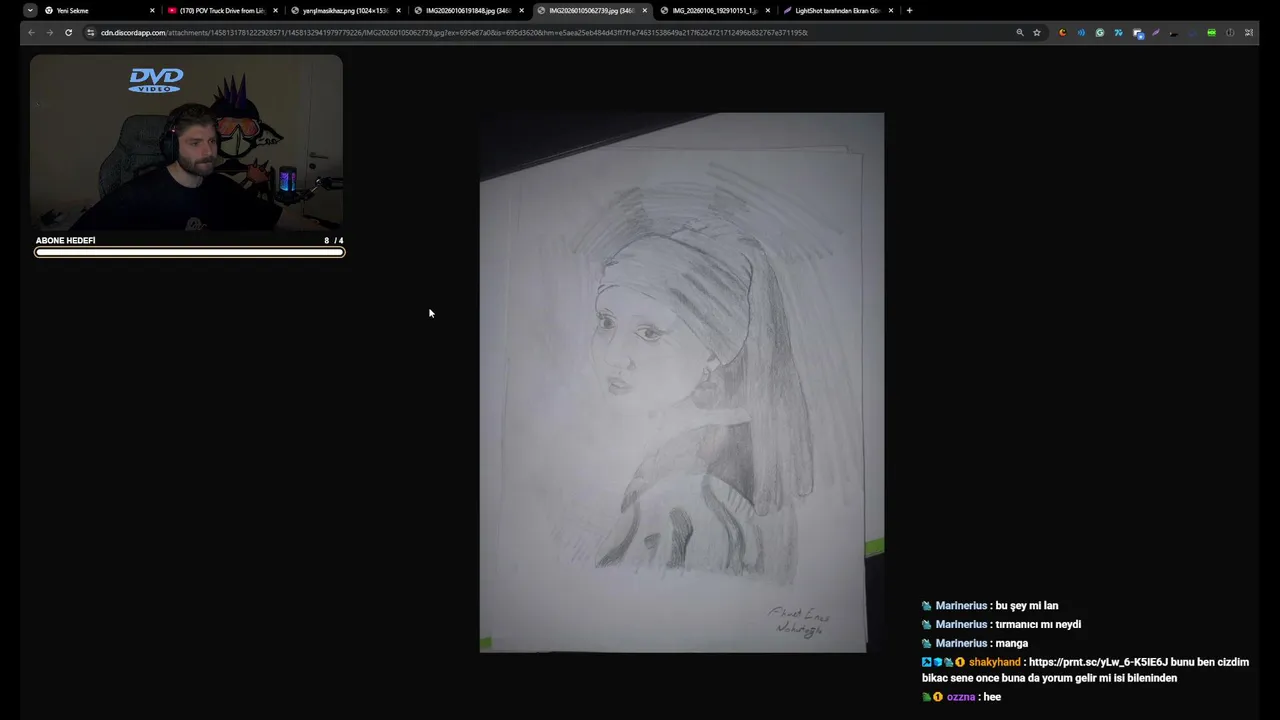
Task: Click Marinerius in the 'tırmanıcı mı neydi' message
Action: point(961,625)
